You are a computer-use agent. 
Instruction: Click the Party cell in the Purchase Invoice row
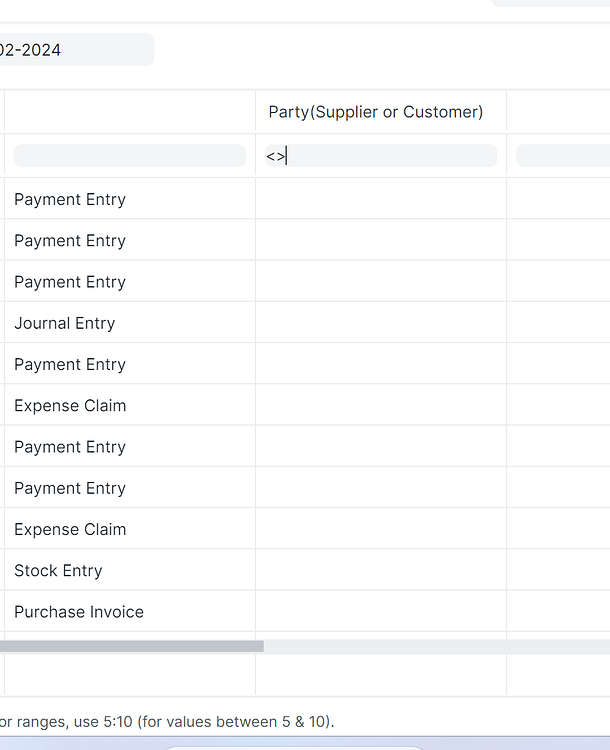(x=380, y=612)
